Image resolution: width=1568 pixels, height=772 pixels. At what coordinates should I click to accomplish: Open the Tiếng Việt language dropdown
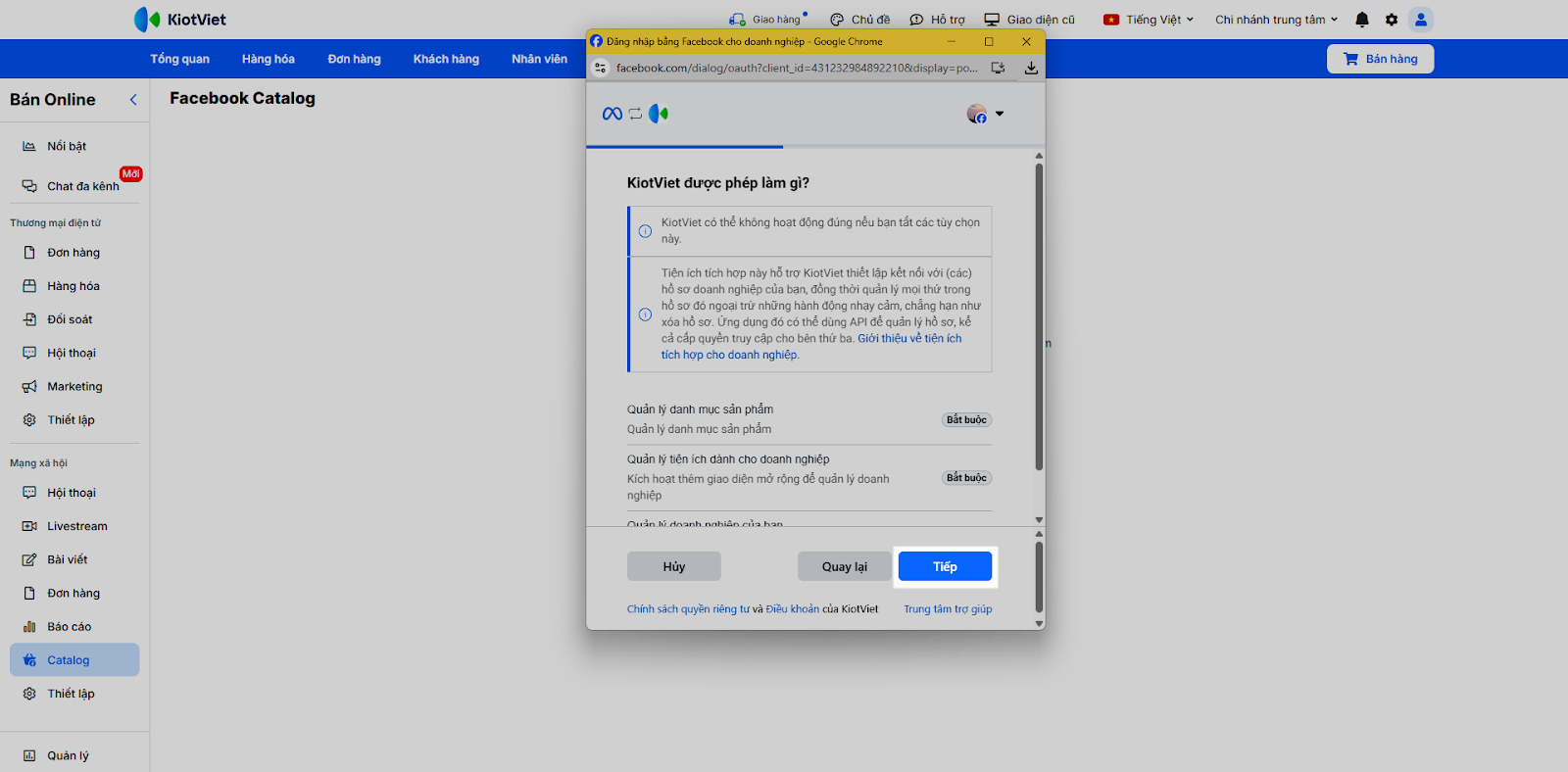(1149, 20)
